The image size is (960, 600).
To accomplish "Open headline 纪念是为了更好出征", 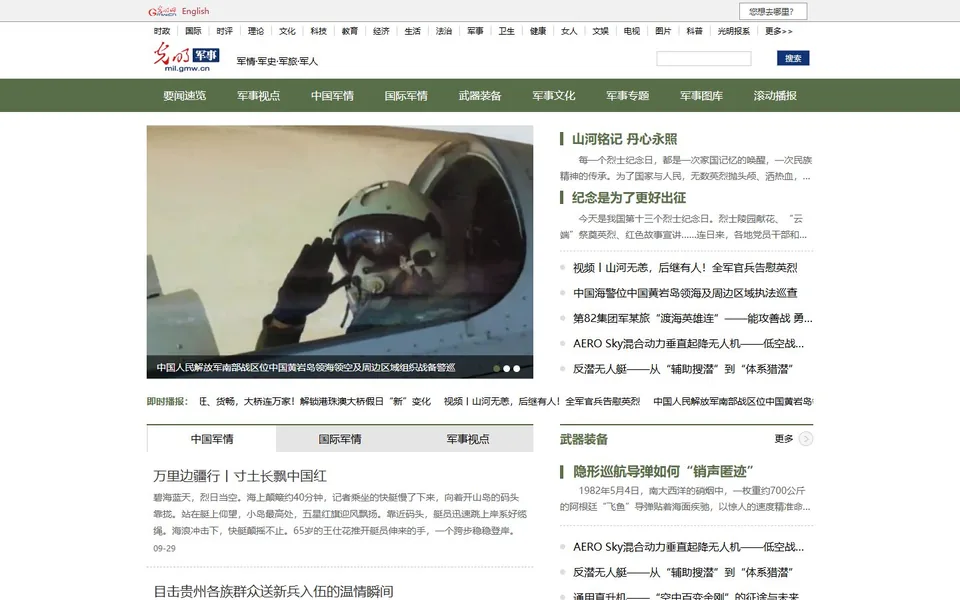I will point(629,198).
